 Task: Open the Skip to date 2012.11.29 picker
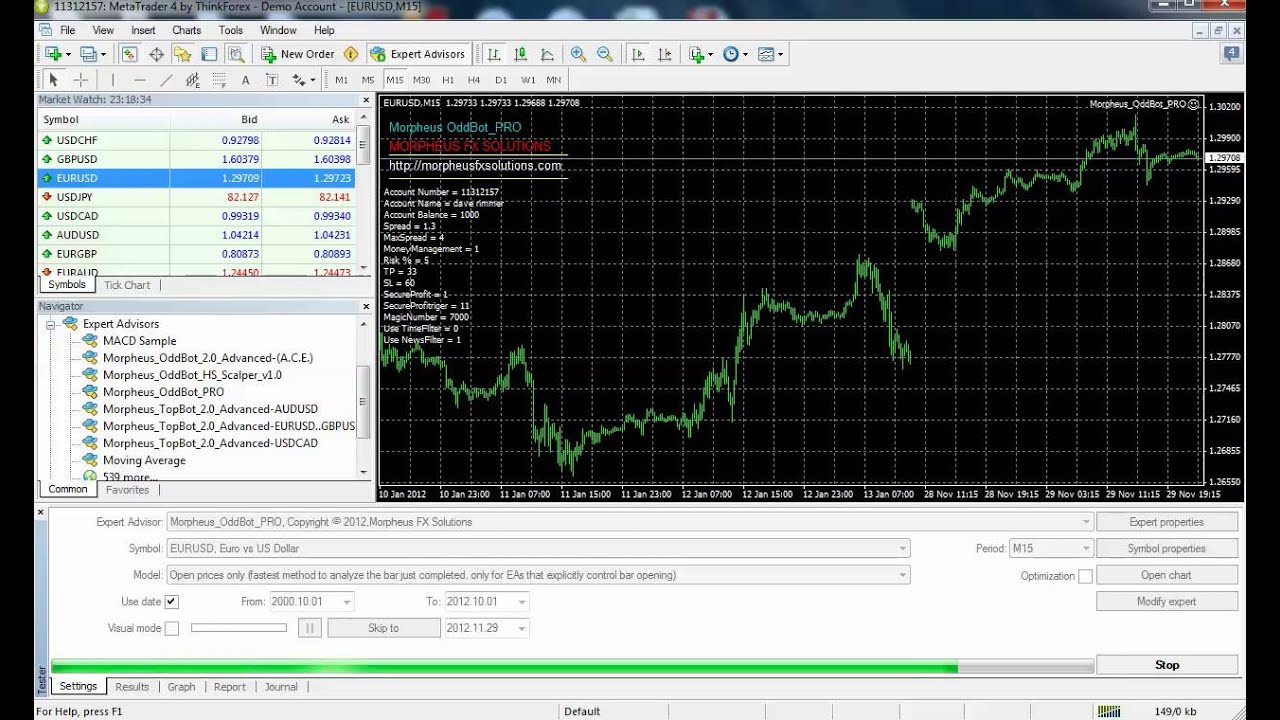tap(522, 628)
